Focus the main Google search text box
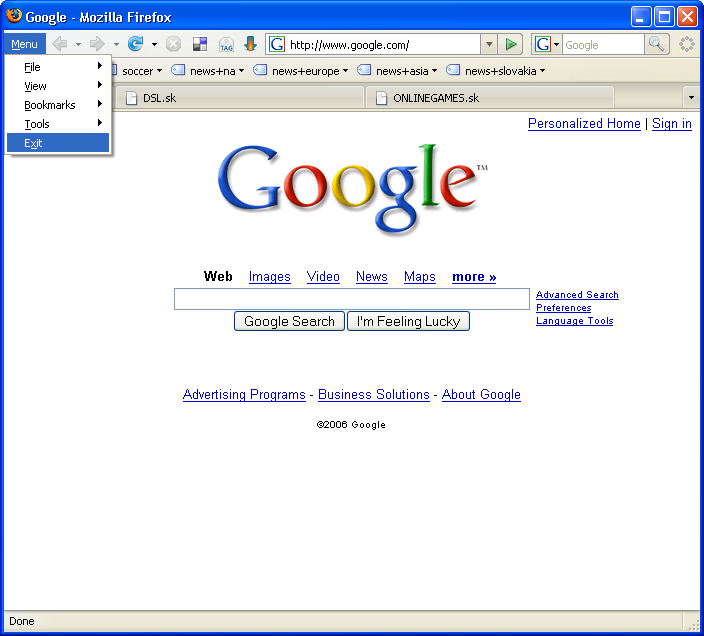This screenshot has width=704, height=636. pyautogui.click(x=352, y=299)
